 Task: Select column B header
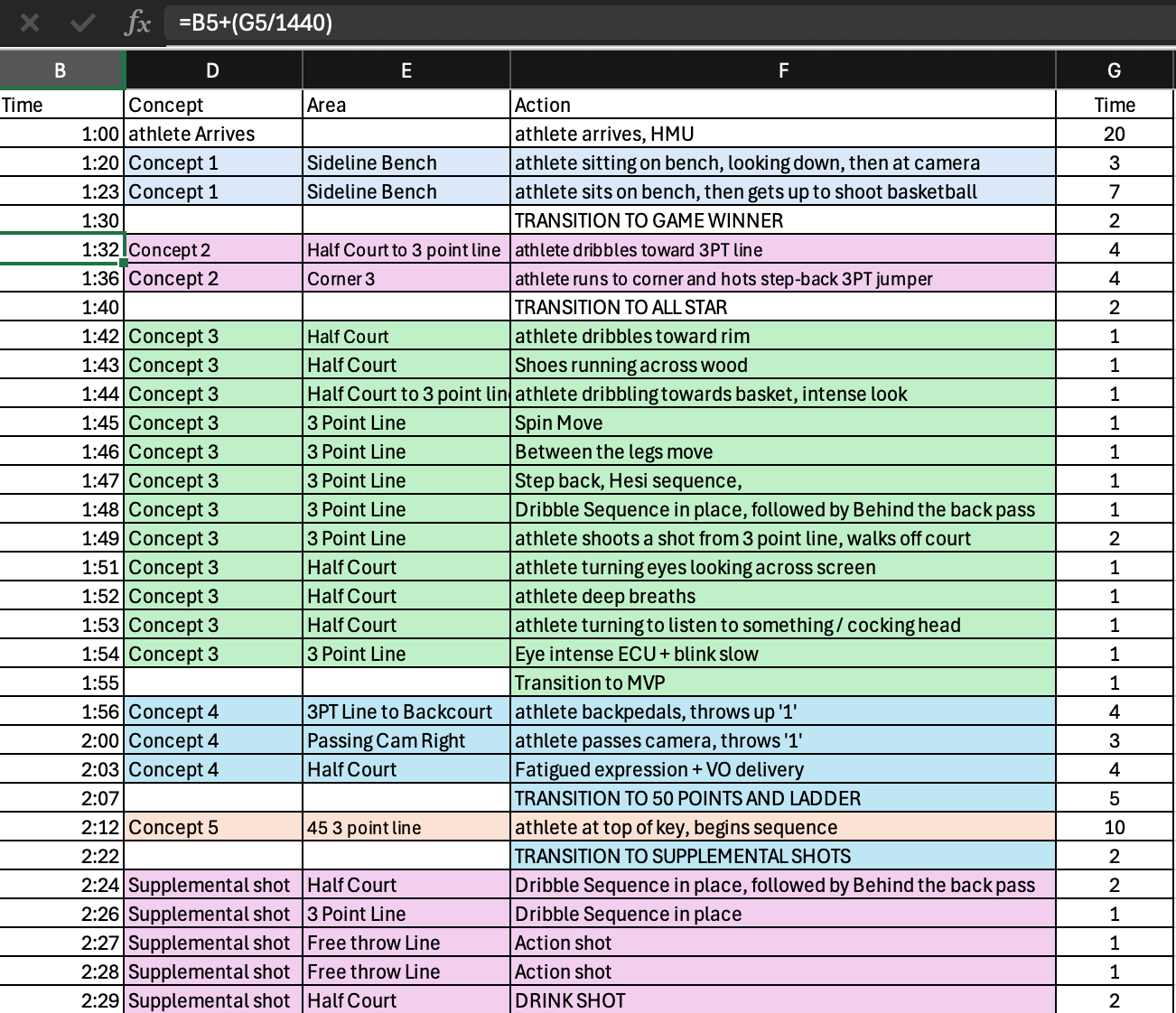(61, 70)
